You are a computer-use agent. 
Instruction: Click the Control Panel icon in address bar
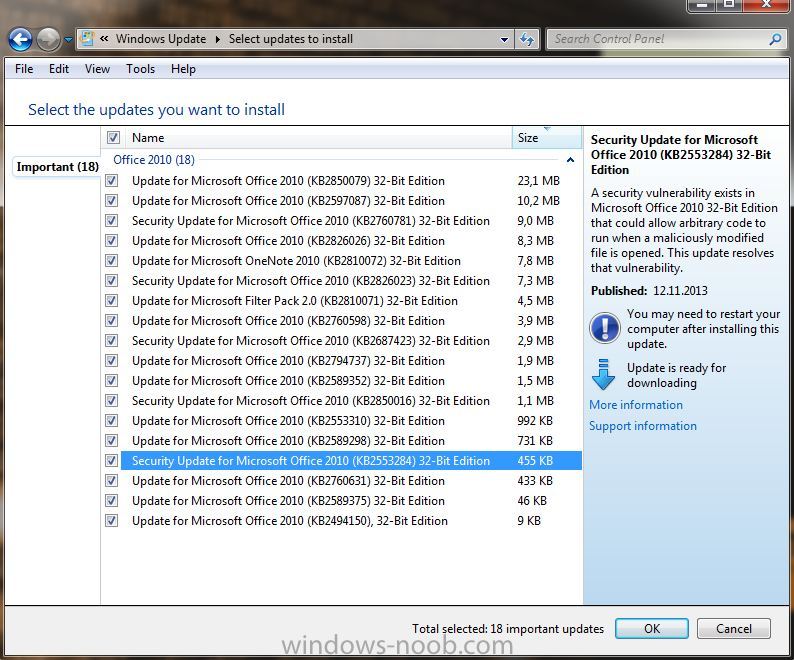click(87, 39)
